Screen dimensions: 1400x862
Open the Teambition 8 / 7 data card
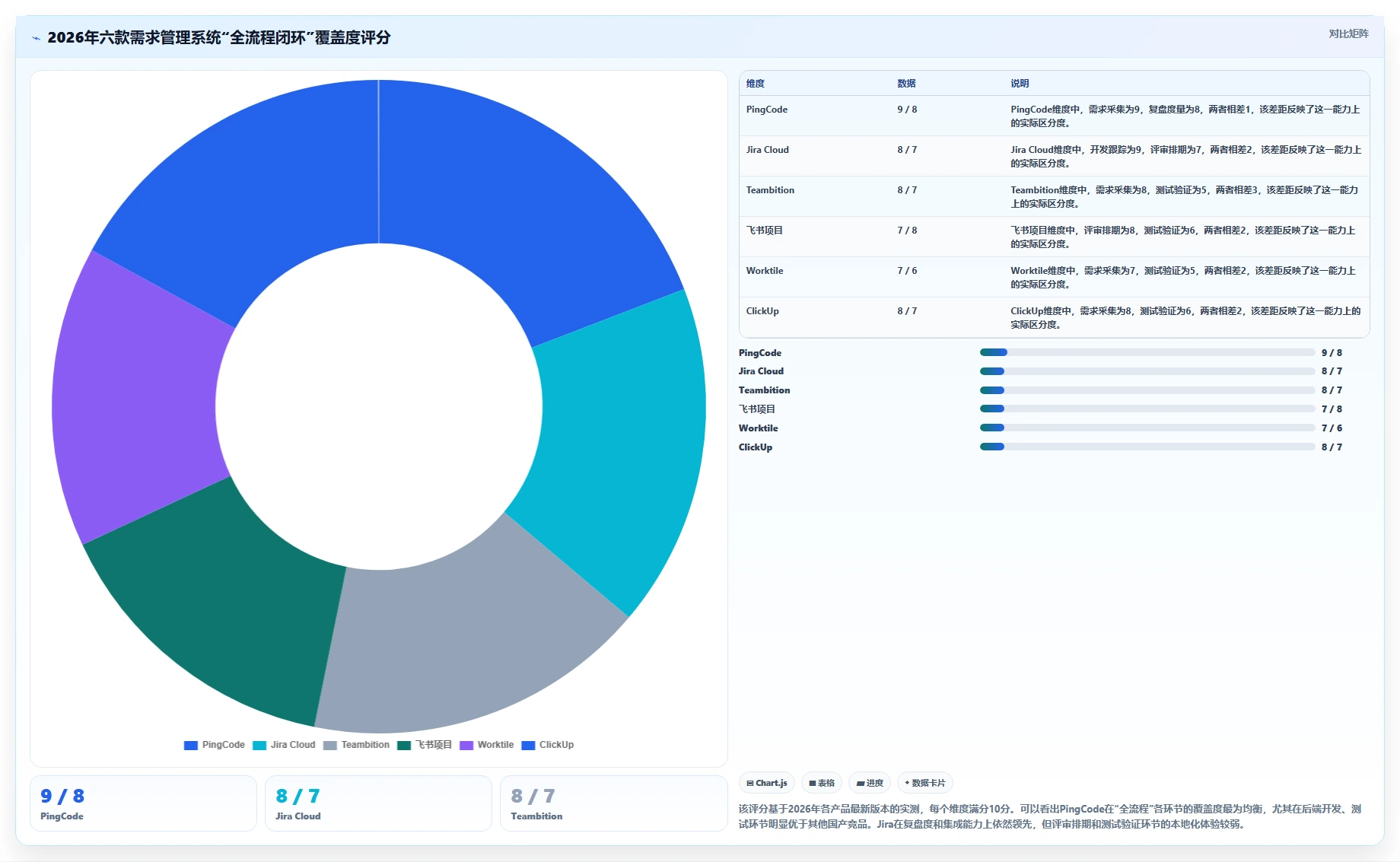613,803
